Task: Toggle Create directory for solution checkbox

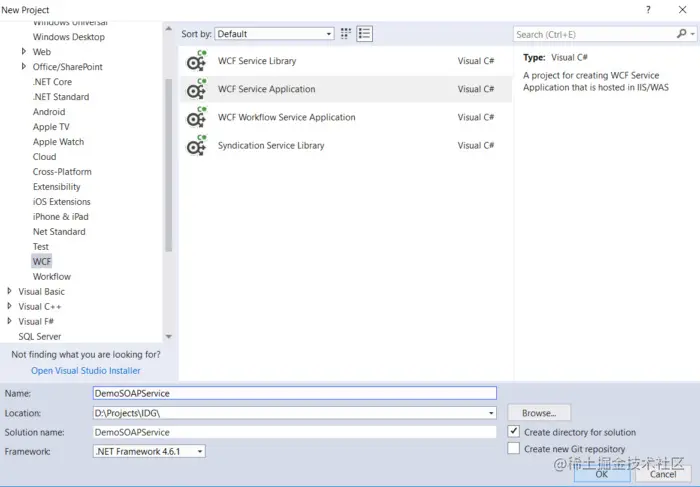Action: (513, 431)
